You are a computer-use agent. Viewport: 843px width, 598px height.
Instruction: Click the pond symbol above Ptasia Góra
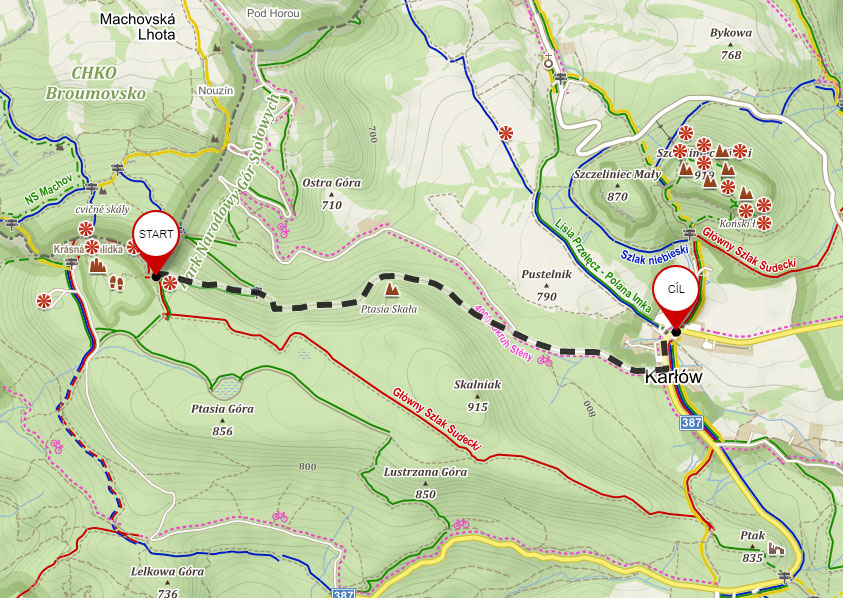[x=227, y=387]
